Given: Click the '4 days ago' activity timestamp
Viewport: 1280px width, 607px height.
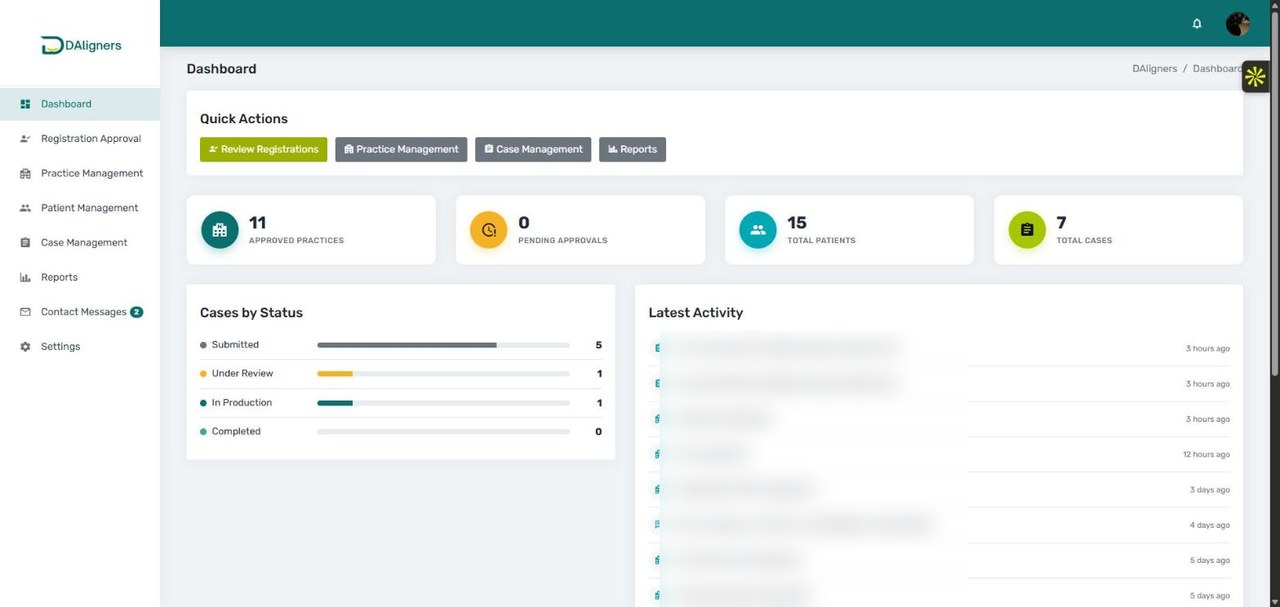Looking at the screenshot, I should point(1210,525).
